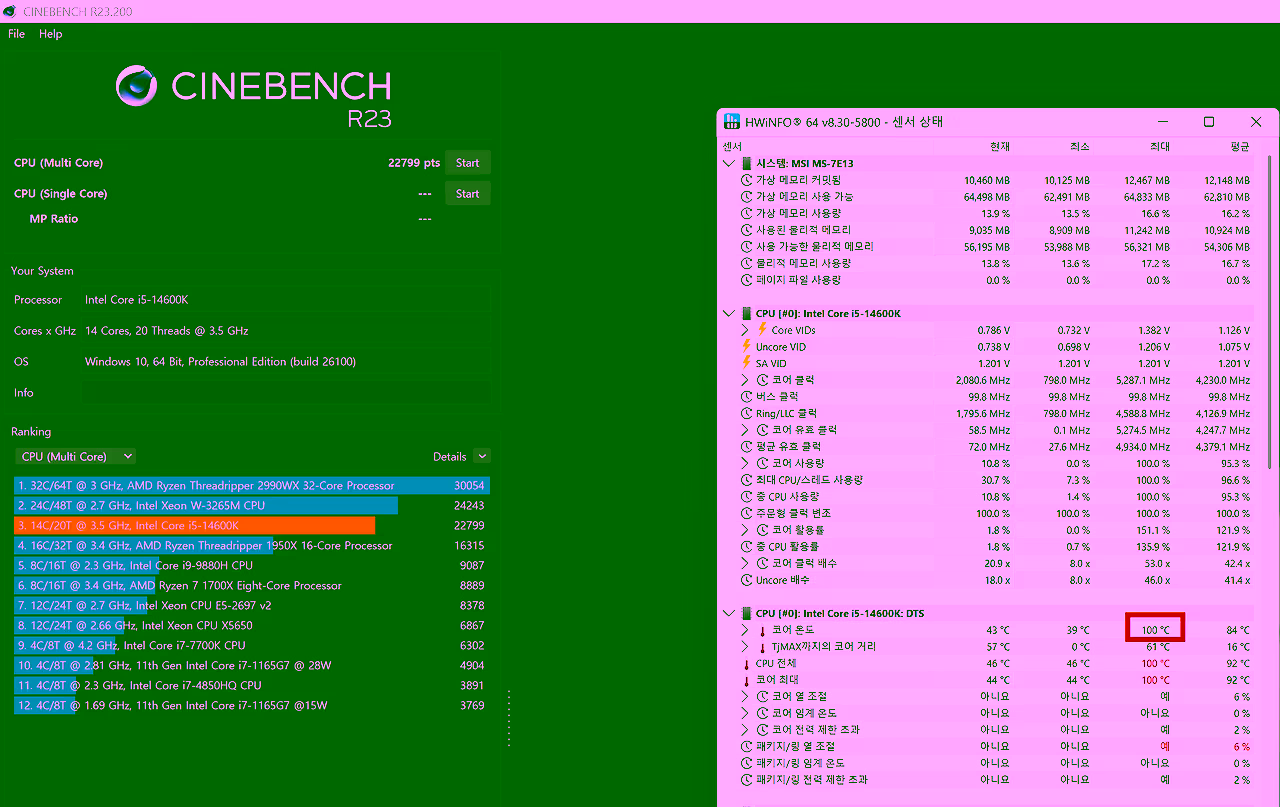Click the lightning icon beside Uncore VID
Screen dimensions: 1280x807
coord(746,347)
